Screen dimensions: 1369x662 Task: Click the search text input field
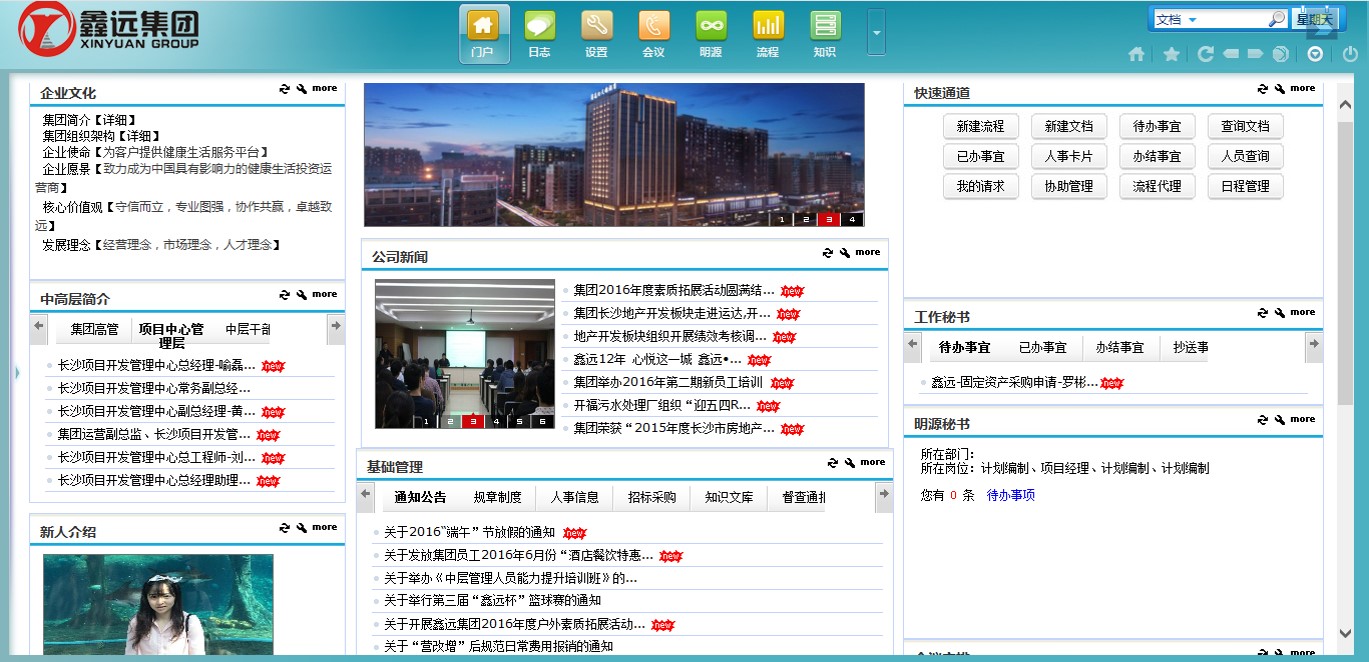pyautogui.click(x=1234, y=19)
